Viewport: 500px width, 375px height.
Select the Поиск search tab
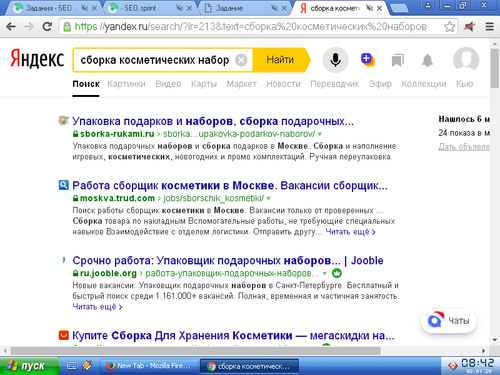point(86,84)
